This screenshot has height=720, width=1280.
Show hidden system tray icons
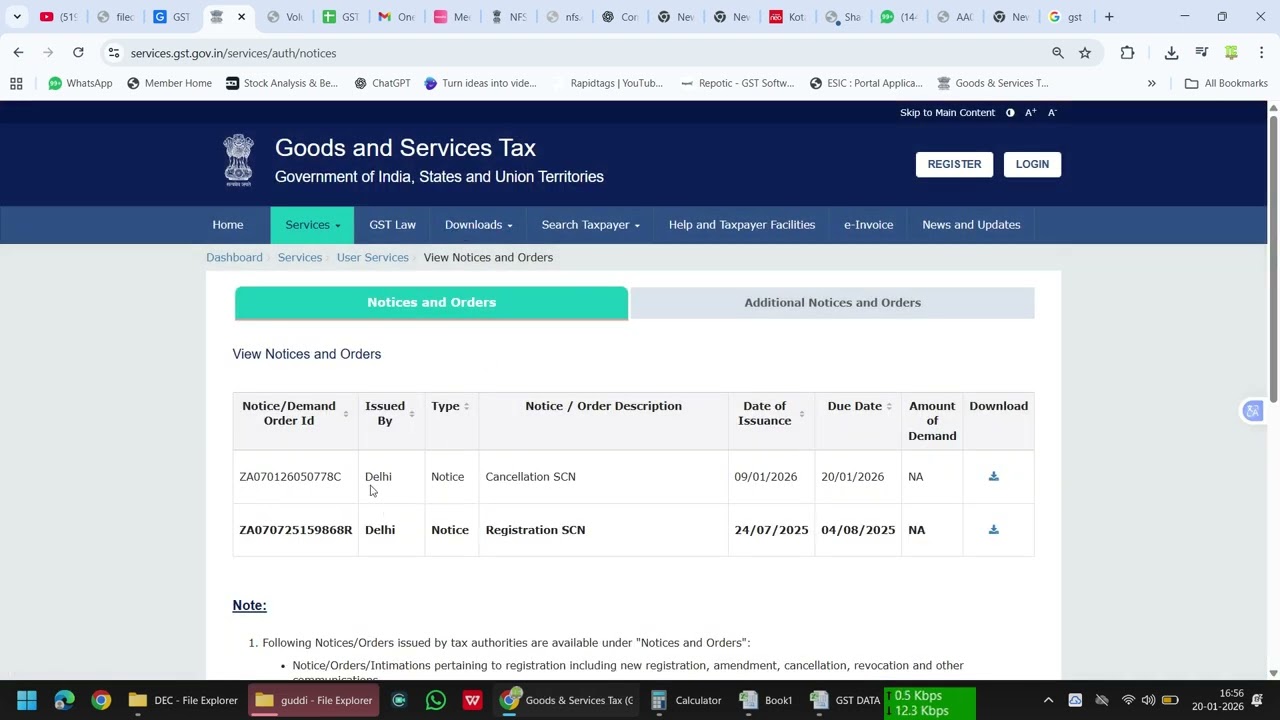(x=1048, y=700)
